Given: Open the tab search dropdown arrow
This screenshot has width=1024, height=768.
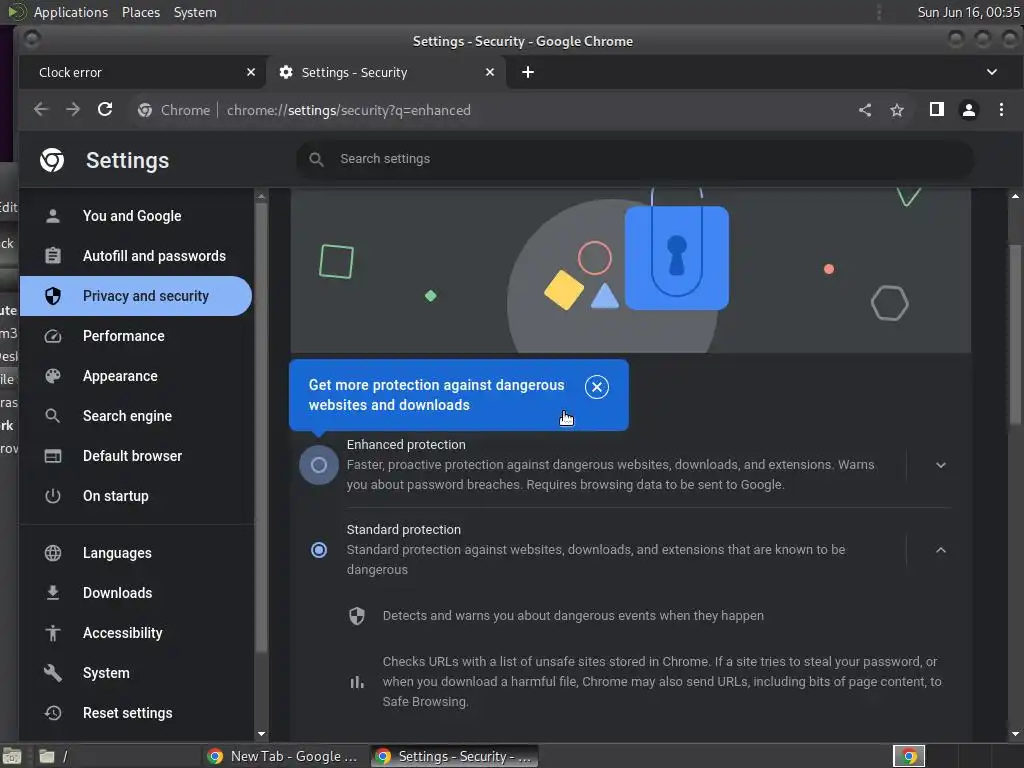Looking at the screenshot, I should pos(991,72).
